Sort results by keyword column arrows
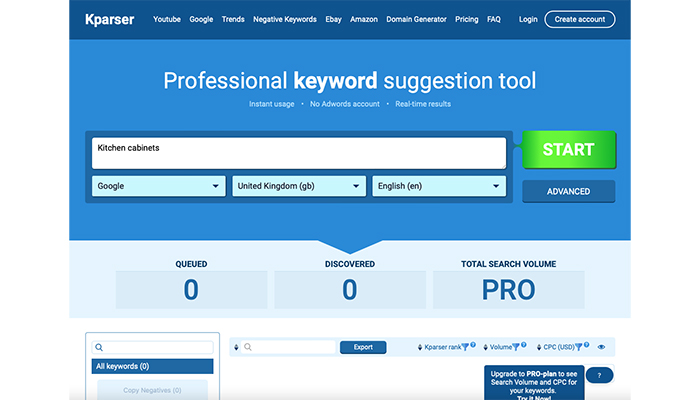 point(236,347)
